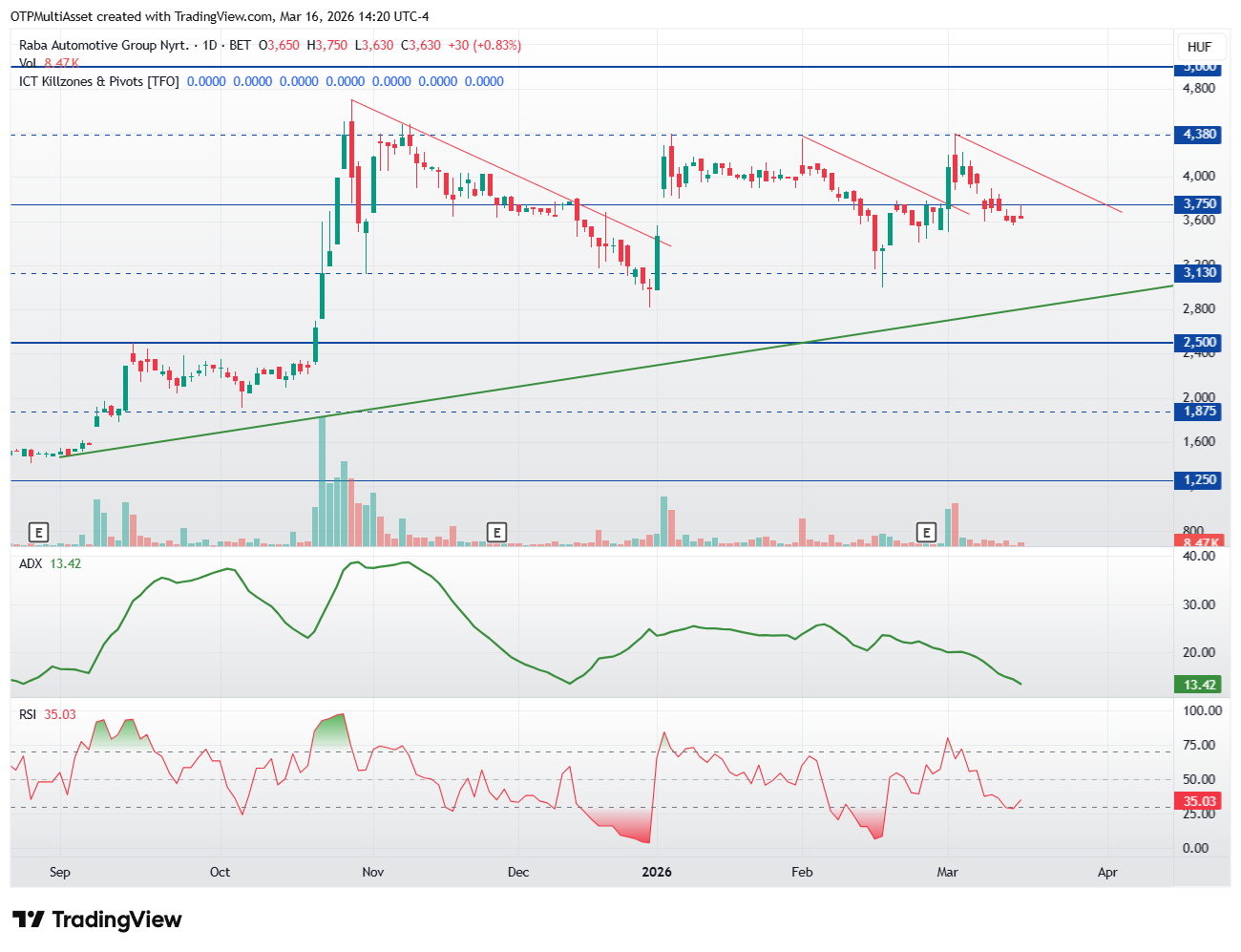
Task: Click the TradingView logo at the bottom
Action: [96, 920]
